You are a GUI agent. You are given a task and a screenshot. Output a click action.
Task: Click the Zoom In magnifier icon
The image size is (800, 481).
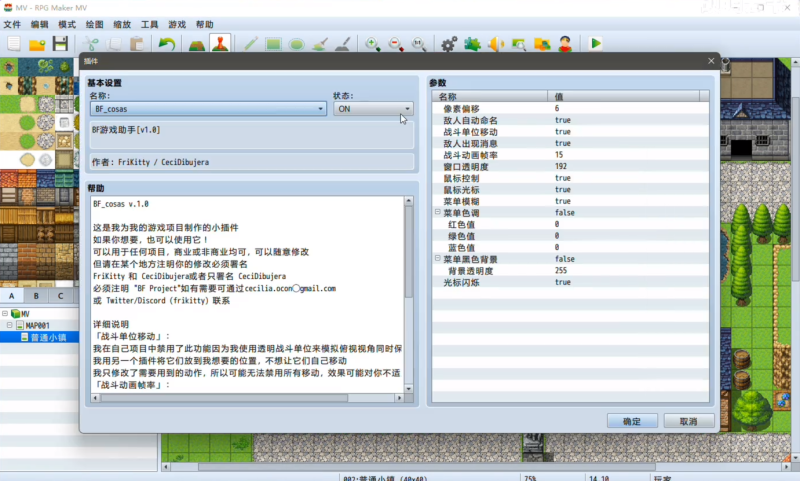[x=372, y=44]
